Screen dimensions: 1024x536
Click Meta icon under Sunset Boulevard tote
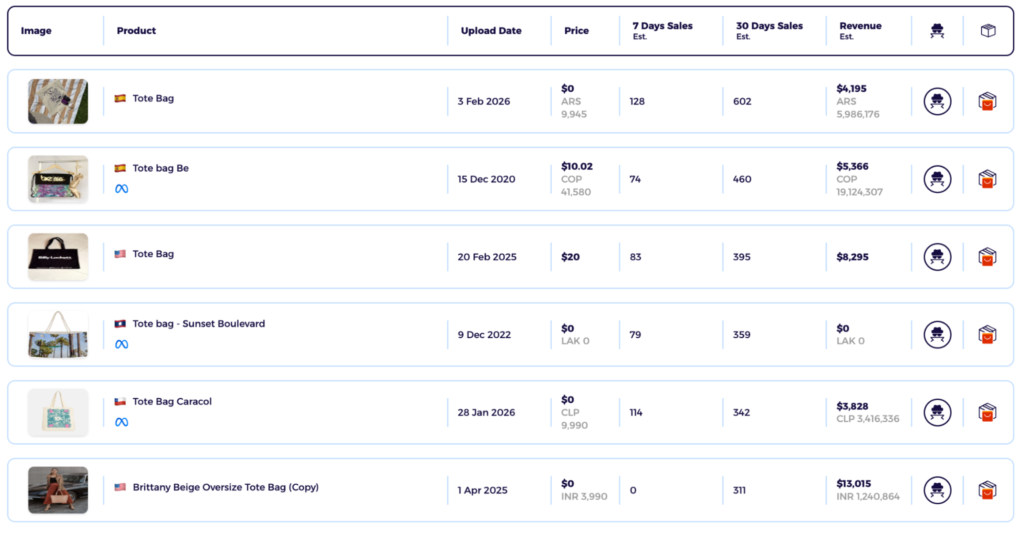pyautogui.click(x=121, y=344)
